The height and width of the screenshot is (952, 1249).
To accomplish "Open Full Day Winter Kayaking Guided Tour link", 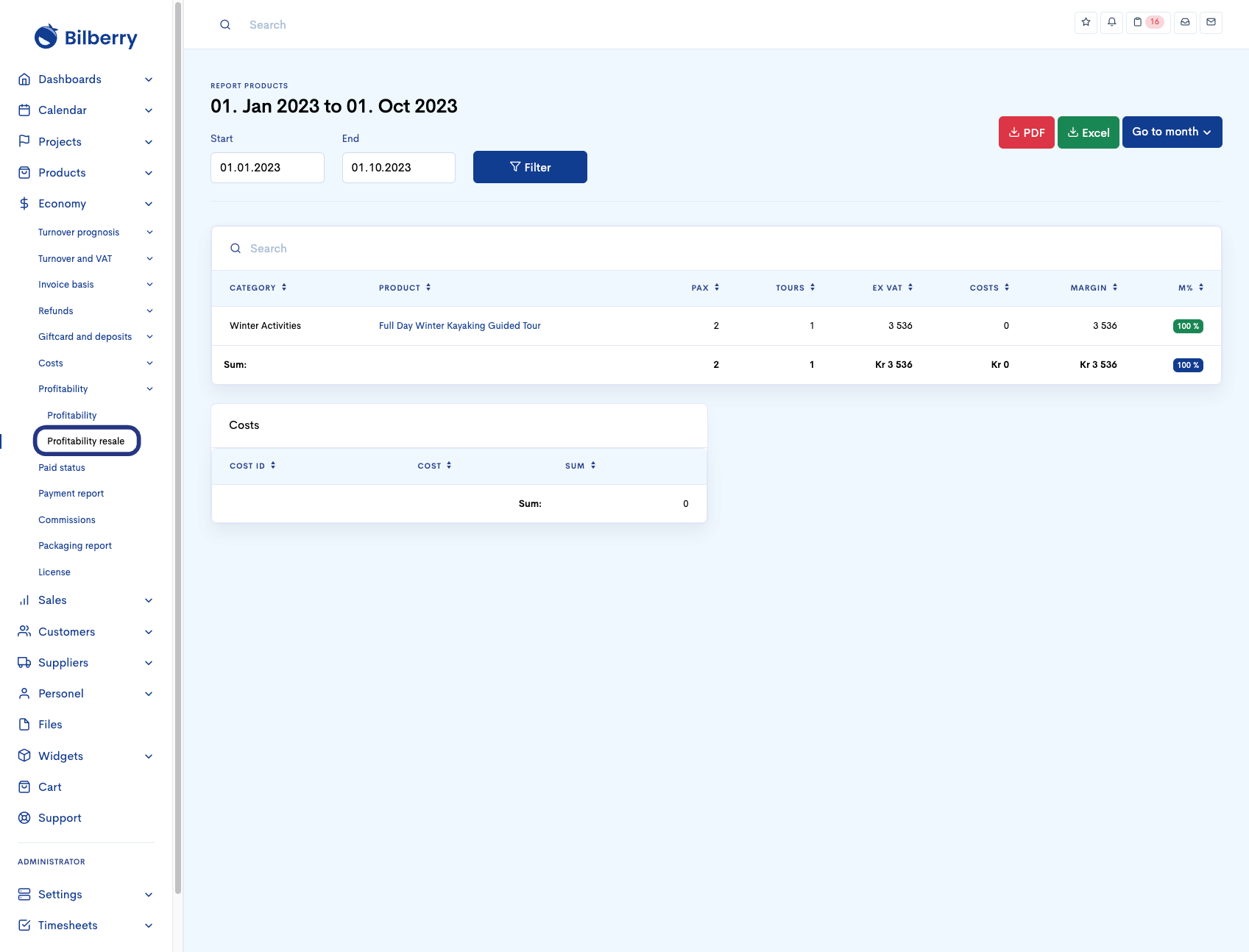I will coord(459,326).
